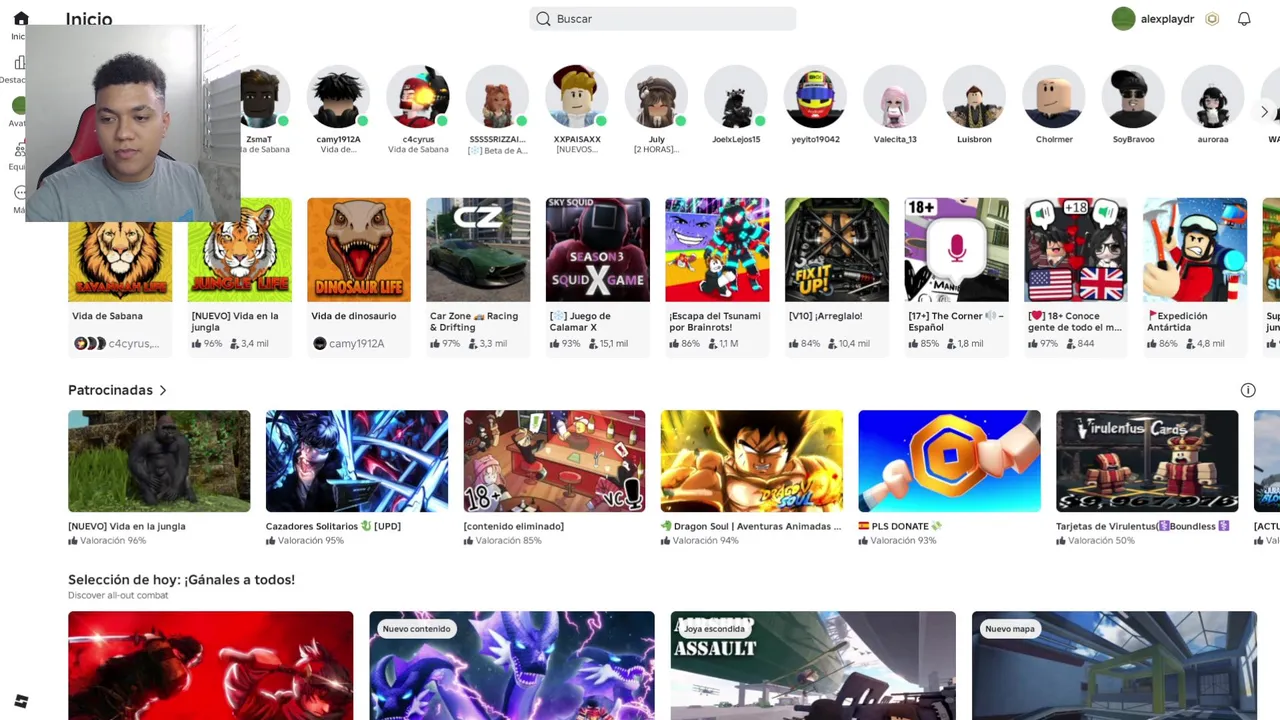Screen dimensions: 1280x720
Task: Open friend Valecita_13's avatar
Action: (x=894, y=98)
